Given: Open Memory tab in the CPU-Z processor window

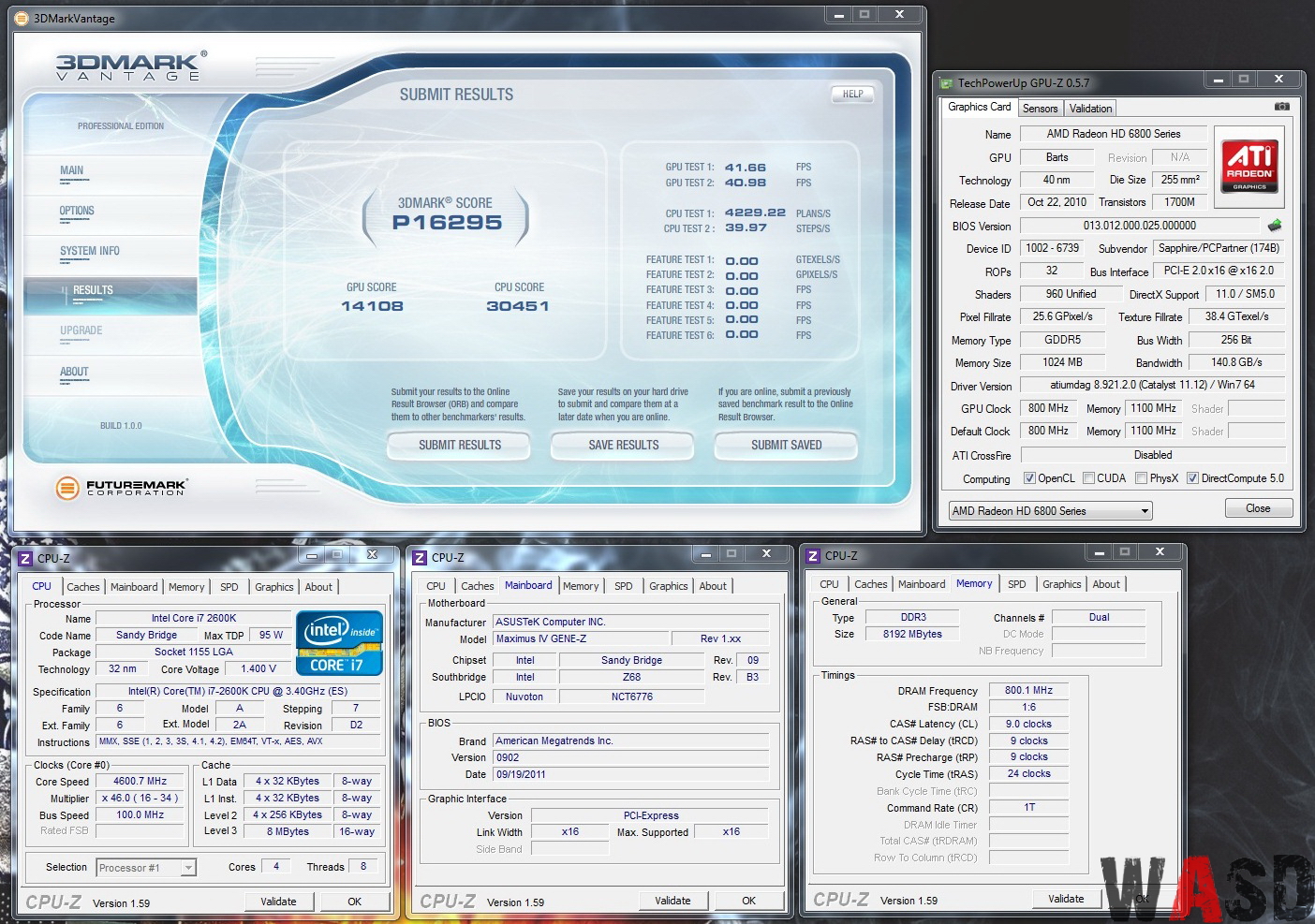Looking at the screenshot, I should click(185, 587).
